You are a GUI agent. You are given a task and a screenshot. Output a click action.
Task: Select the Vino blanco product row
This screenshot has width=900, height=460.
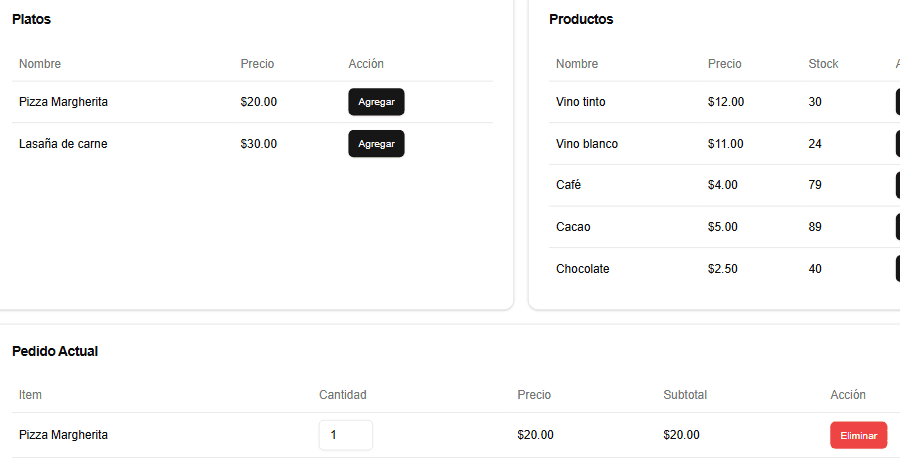click(x=724, y=144)
